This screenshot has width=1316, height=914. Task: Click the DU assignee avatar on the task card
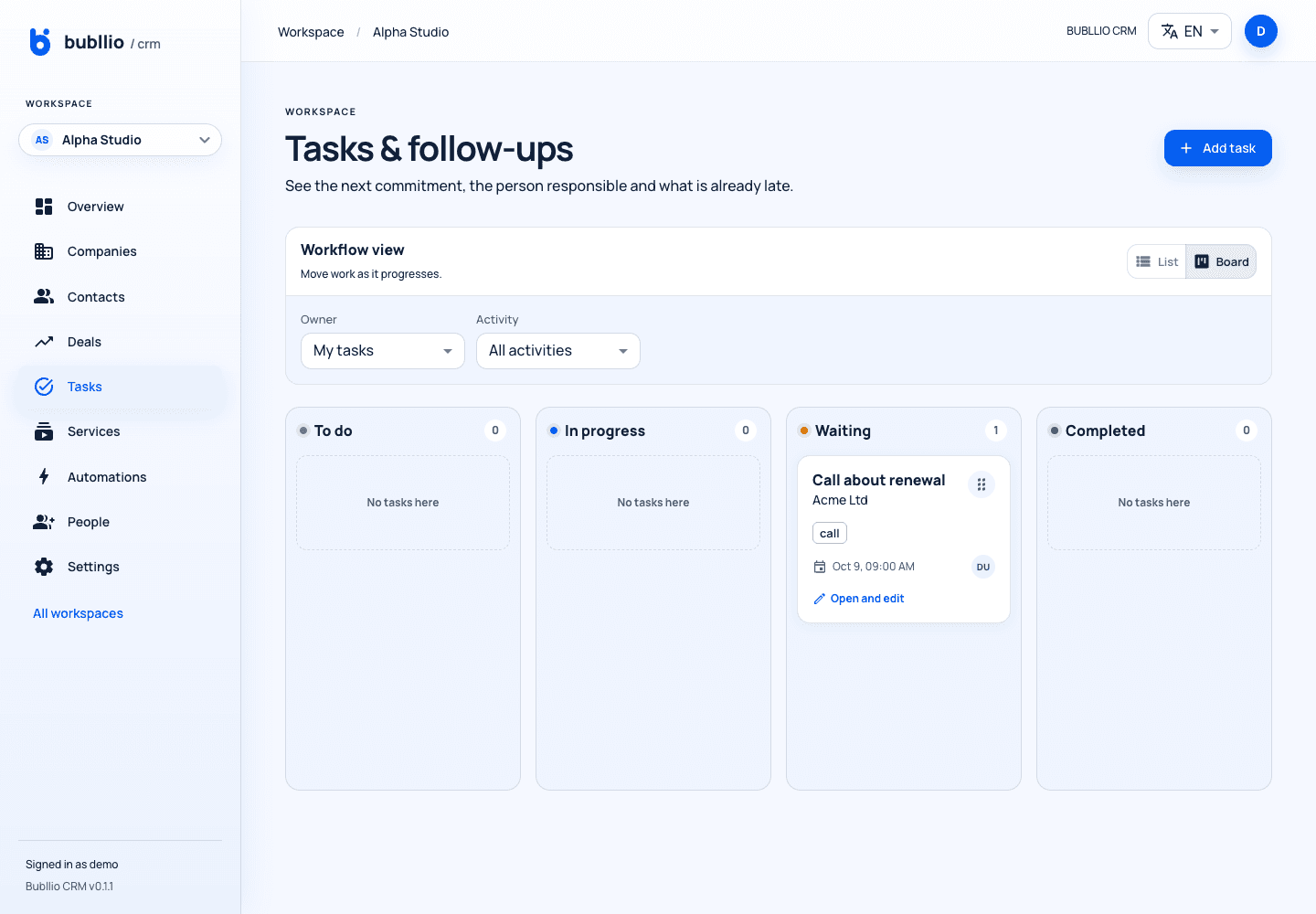click(x=983, y=567)
